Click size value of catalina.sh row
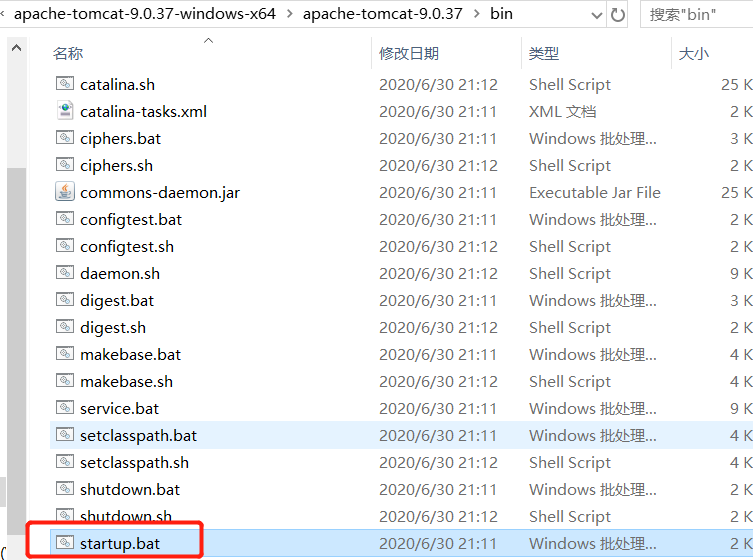Image resolution: width=753 pixels, height=560 pixels. [x=737, y=85]
